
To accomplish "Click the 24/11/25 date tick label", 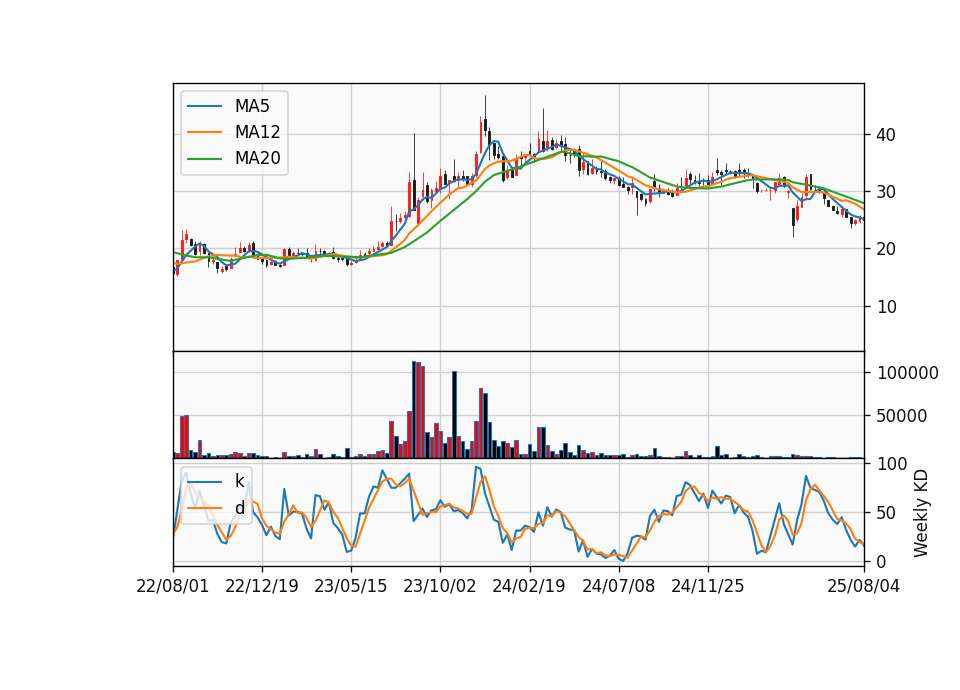I will pos(708,586).
